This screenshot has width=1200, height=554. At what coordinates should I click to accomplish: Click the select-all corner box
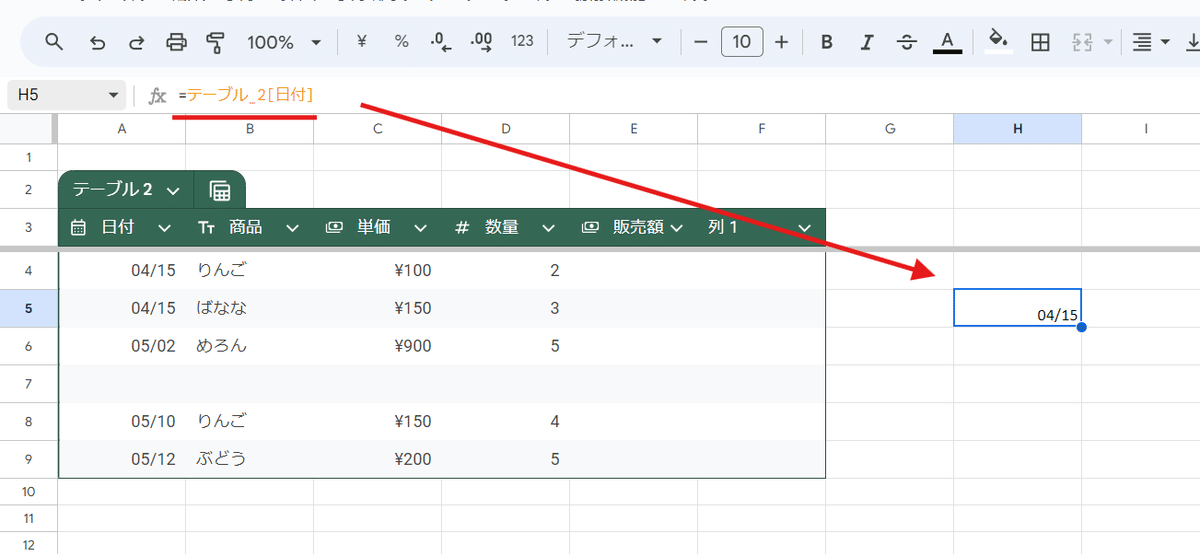(x=28, y=128)
